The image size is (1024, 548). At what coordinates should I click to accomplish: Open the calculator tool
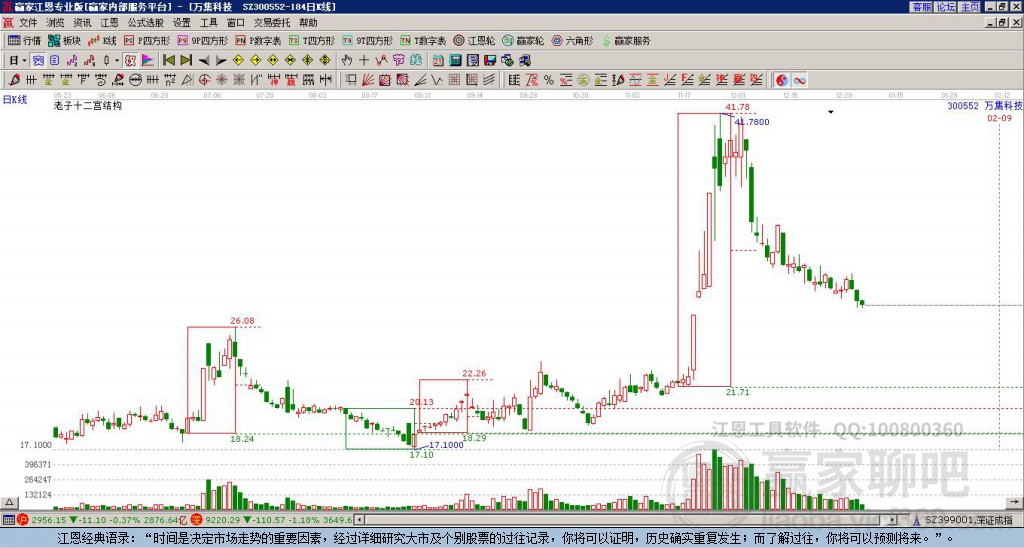[456, 60]
